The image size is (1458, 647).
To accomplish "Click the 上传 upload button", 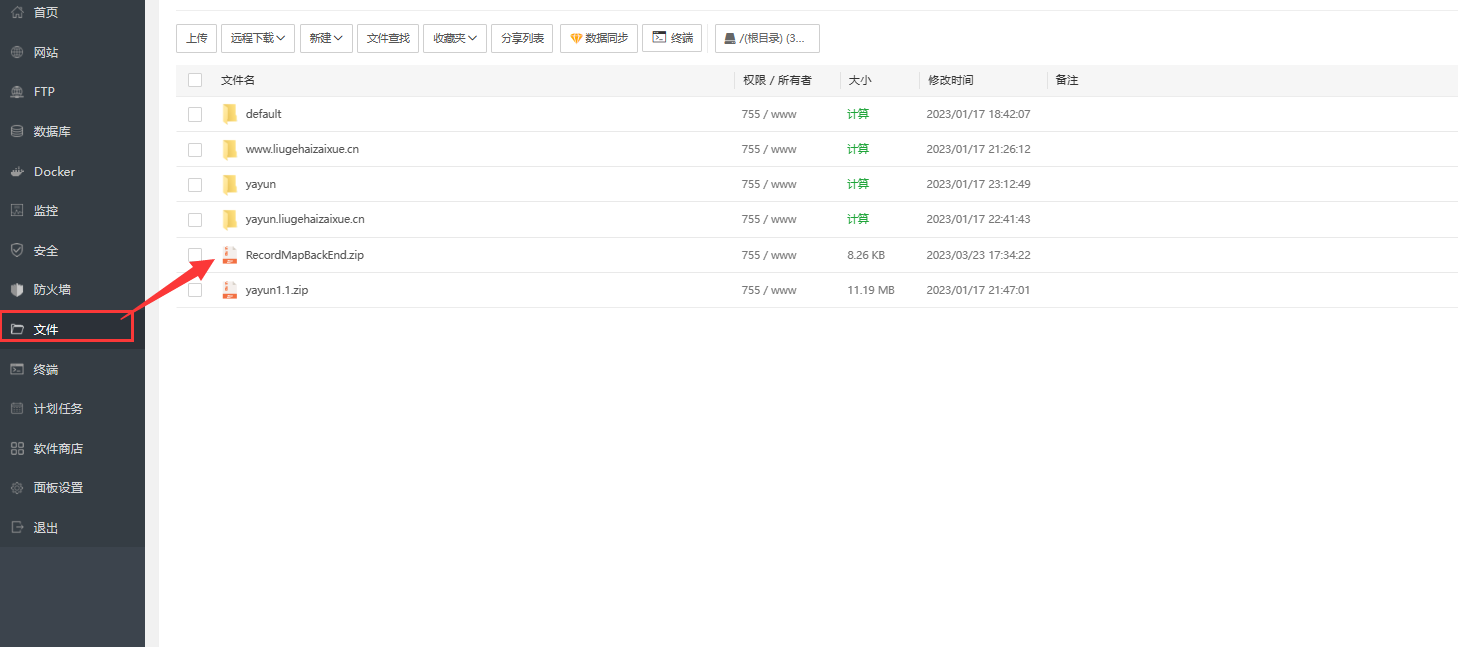I will [196, 38].
